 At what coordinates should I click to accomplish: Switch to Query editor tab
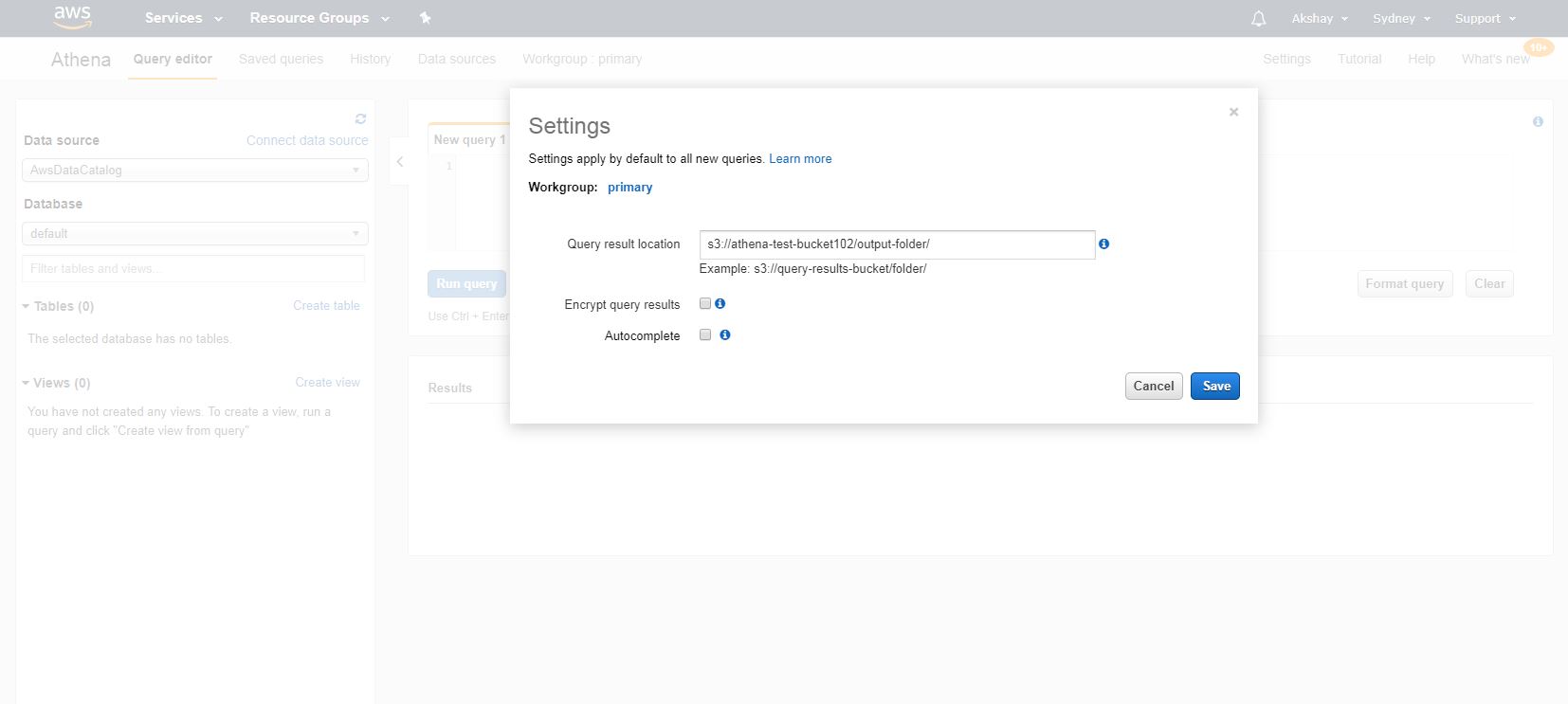[173, 59]
